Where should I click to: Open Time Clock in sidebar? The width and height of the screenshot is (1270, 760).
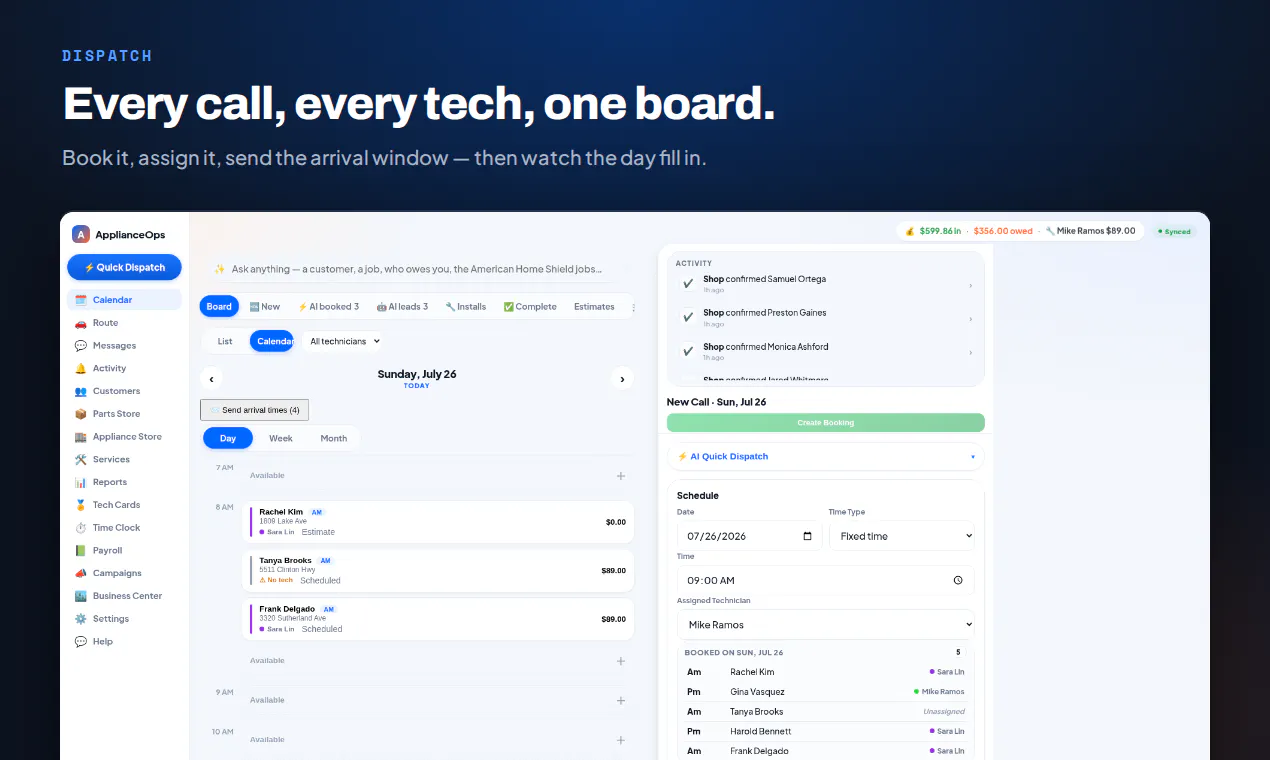click(x=124, y=527)
